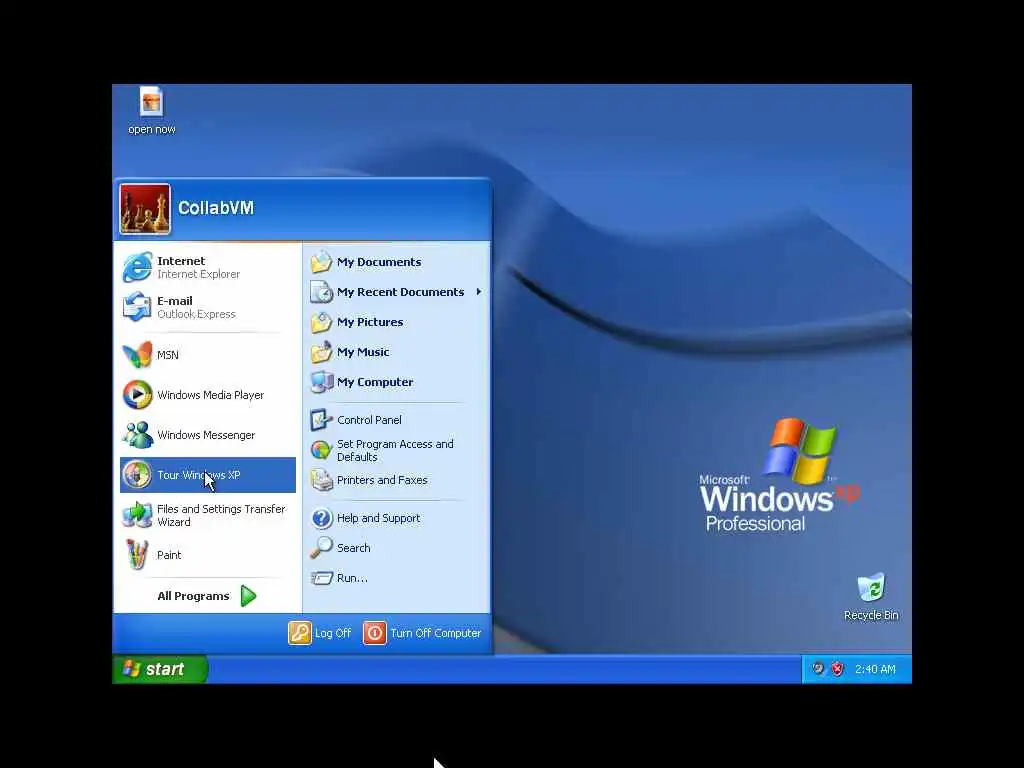Open the MSN butterfly icon

(x=137, y=355)
